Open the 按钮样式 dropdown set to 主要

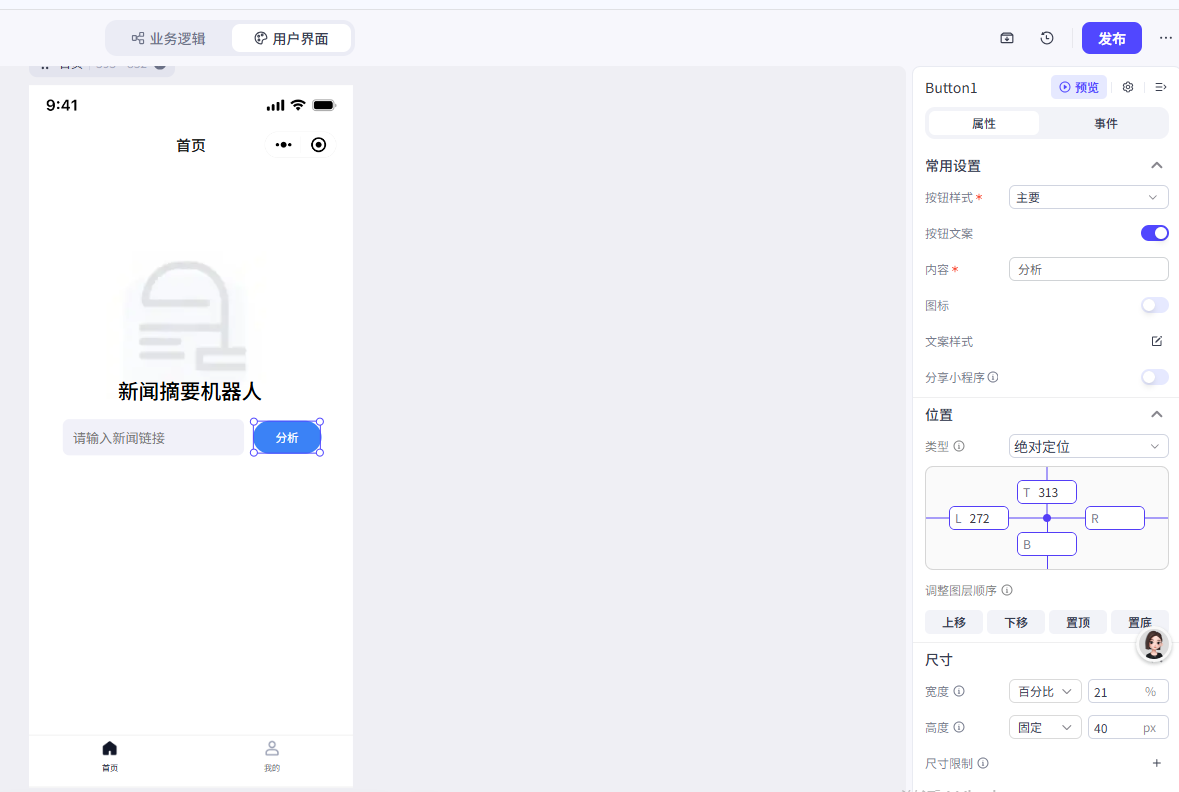[x=1088, y=197]
